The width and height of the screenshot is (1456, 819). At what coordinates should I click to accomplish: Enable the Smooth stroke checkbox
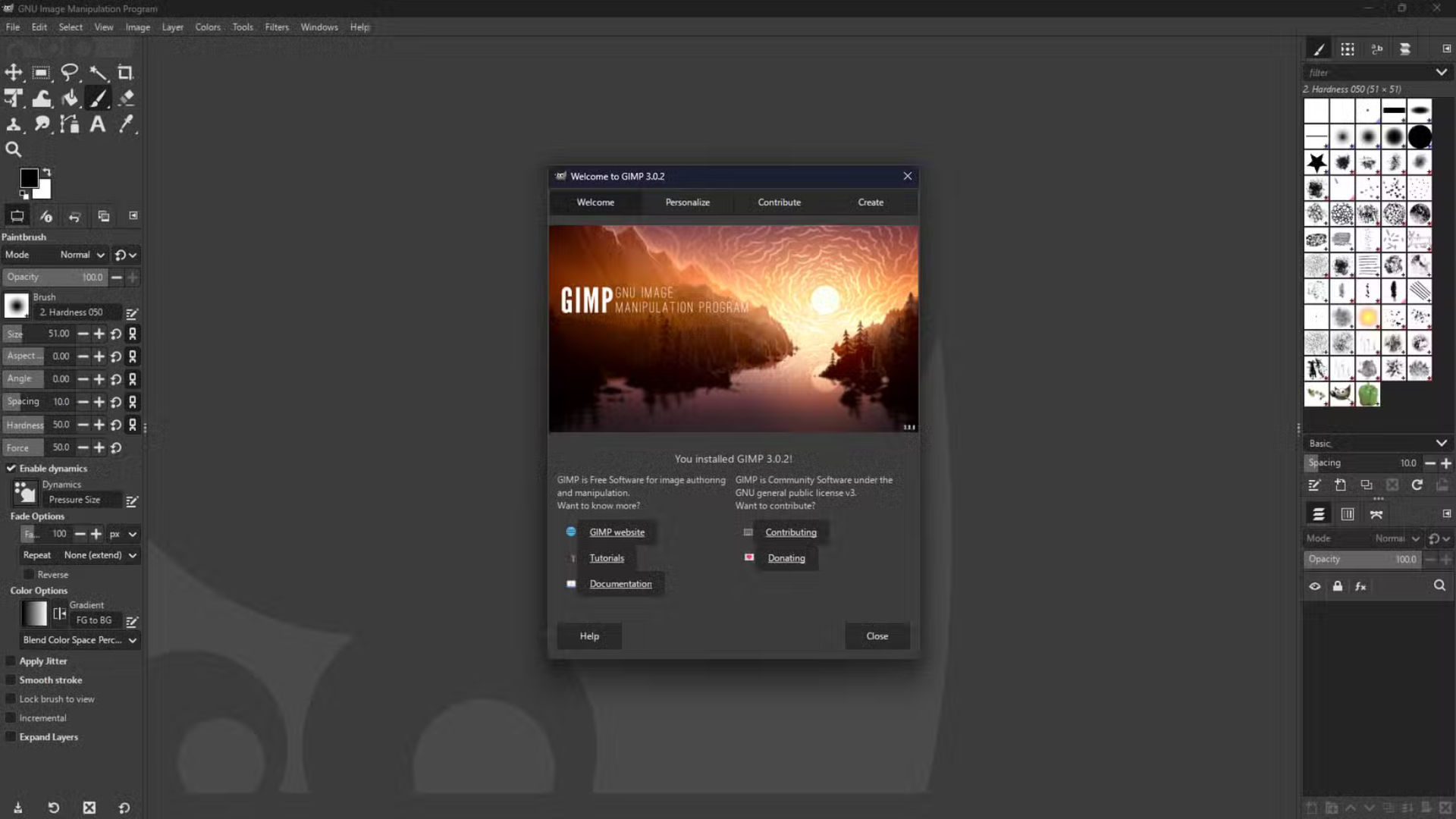point(11,680)
